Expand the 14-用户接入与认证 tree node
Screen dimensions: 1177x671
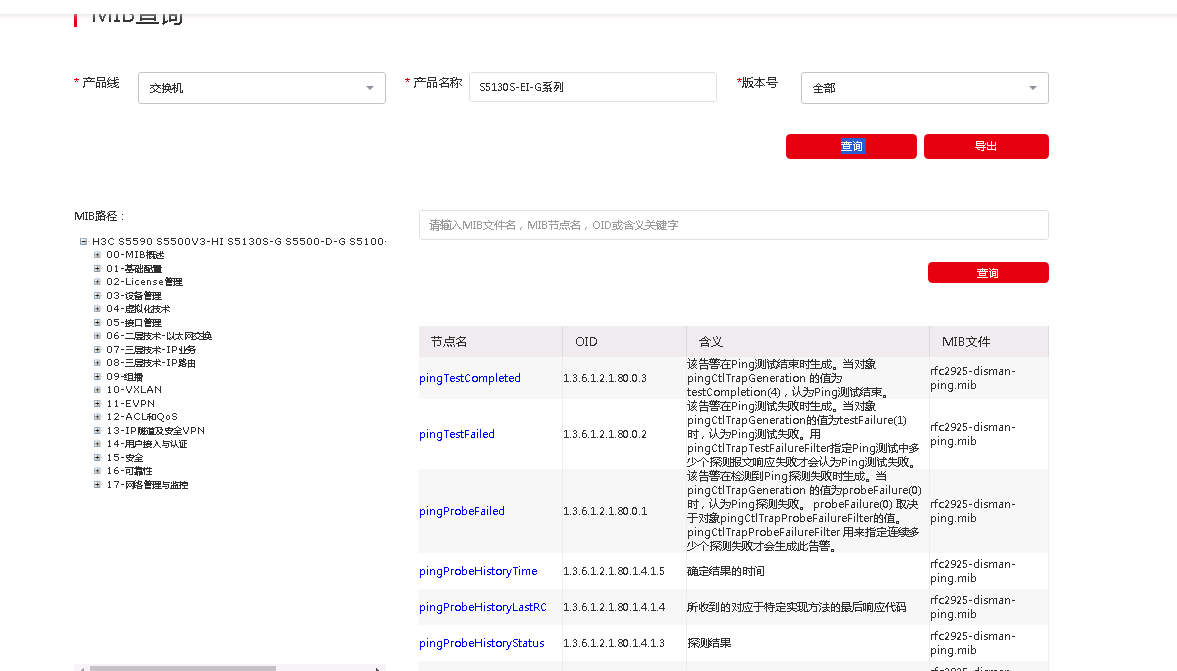tap(97, 444)
